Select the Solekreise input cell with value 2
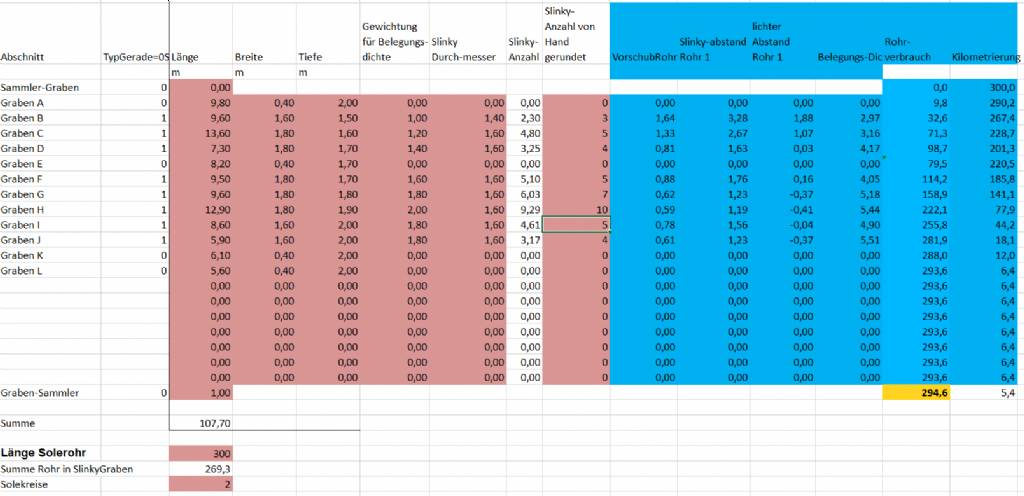The width and height of the screenshot is (1024, 496). tap(202, 484)
